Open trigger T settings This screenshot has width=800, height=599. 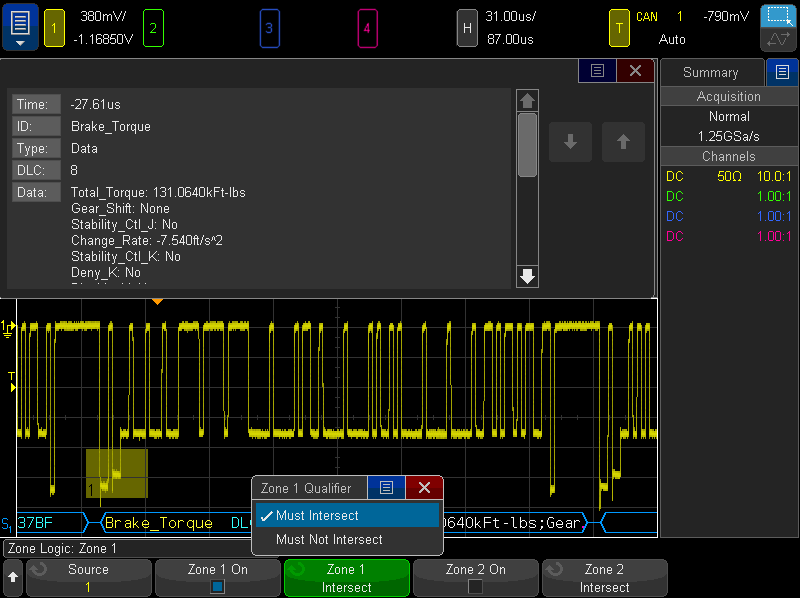point(620,28)
